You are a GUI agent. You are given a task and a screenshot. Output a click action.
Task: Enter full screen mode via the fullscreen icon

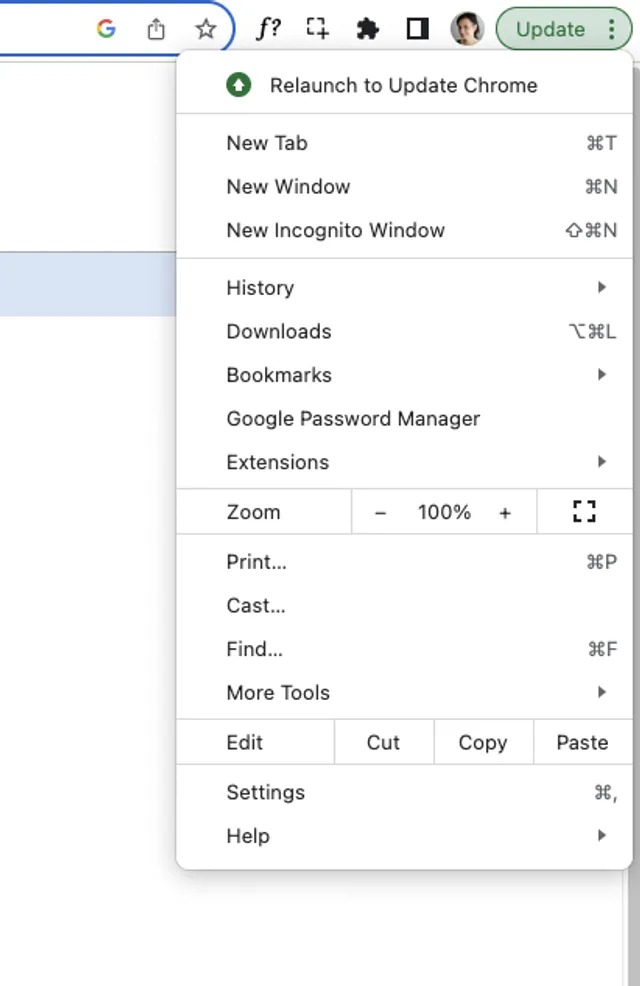click(x=585, y=511)
